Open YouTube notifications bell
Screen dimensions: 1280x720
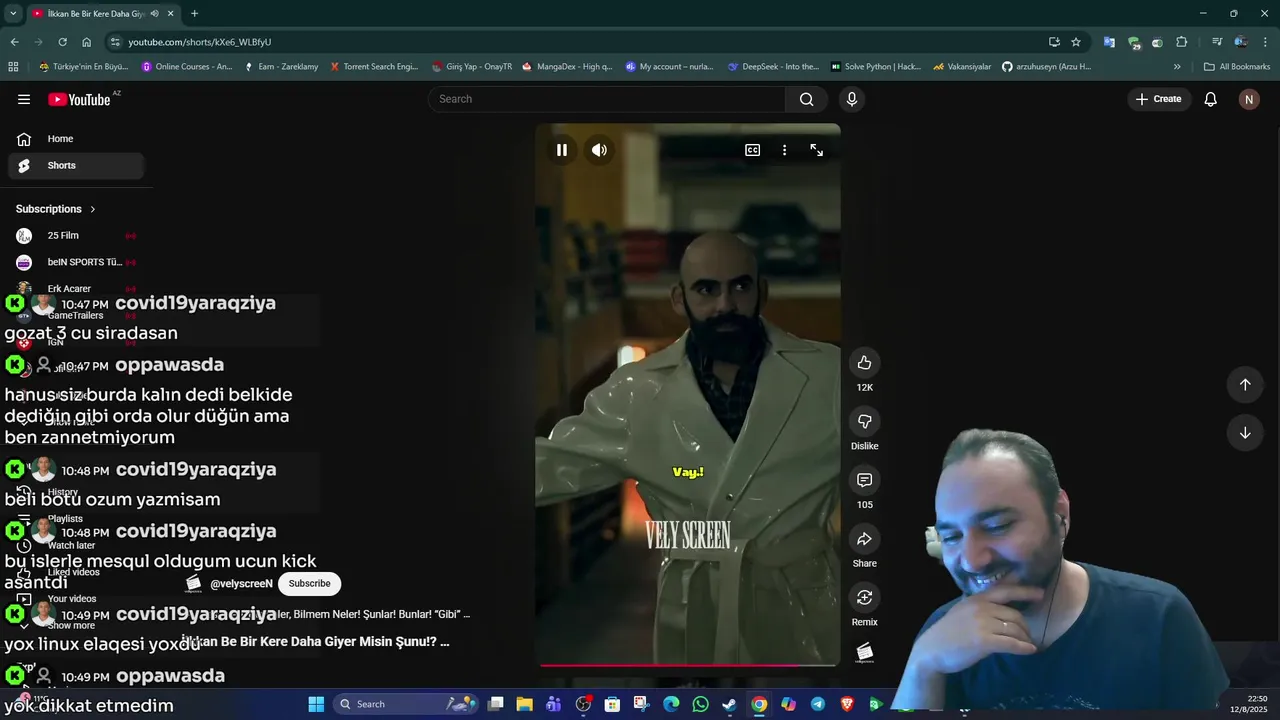point(1211,99)
